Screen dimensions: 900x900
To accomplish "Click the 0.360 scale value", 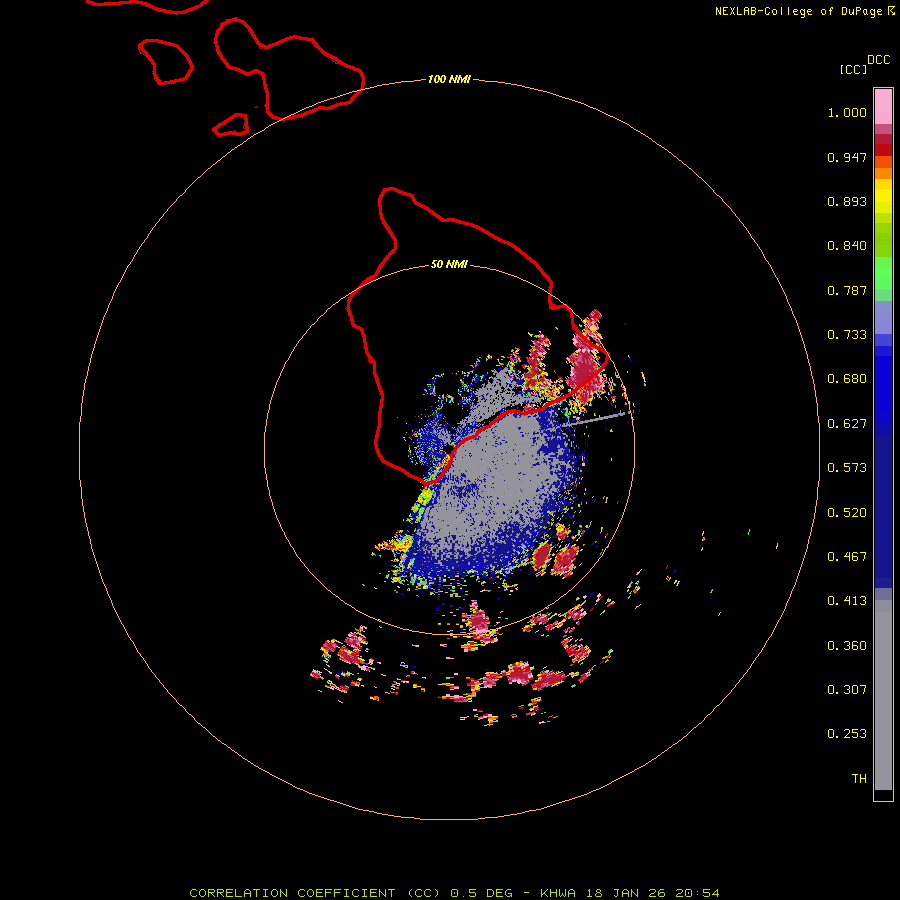I will point(847,646).
